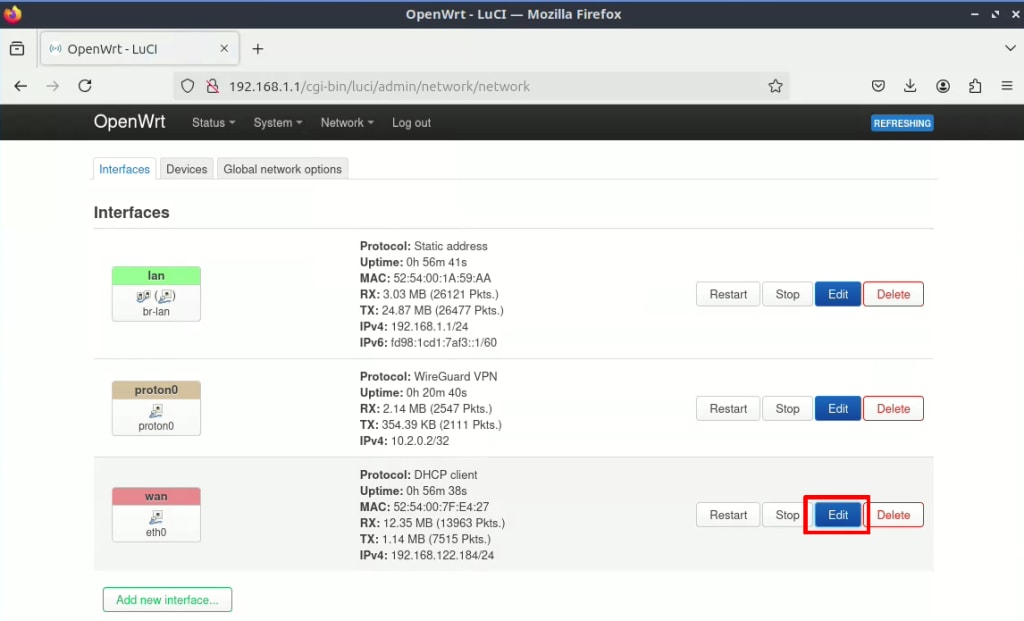1024x621 pixels.
Task: Close the OpenWrt - LuCI tab
Action: coord(224,48)
